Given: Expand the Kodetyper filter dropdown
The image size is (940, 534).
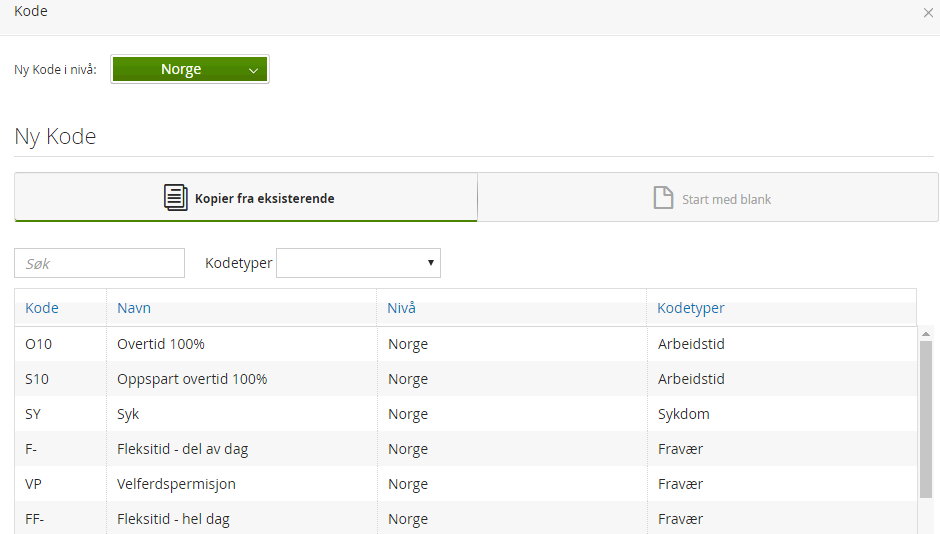Looking at the screenshot, I should click(358, 263).
